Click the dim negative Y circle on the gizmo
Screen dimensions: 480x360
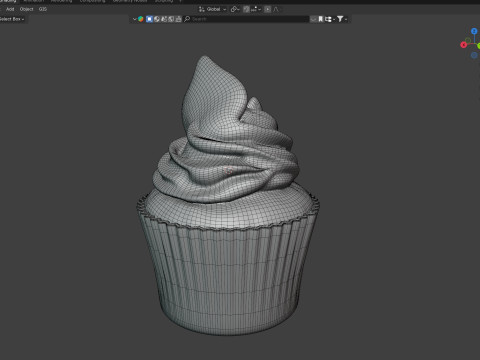(x=468, y=40)
